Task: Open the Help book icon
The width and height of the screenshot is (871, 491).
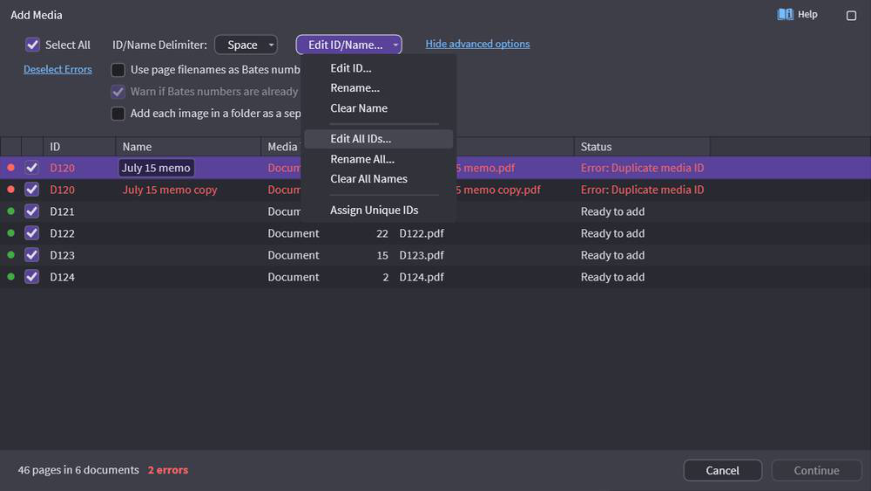Action: (x=785, y=14)
